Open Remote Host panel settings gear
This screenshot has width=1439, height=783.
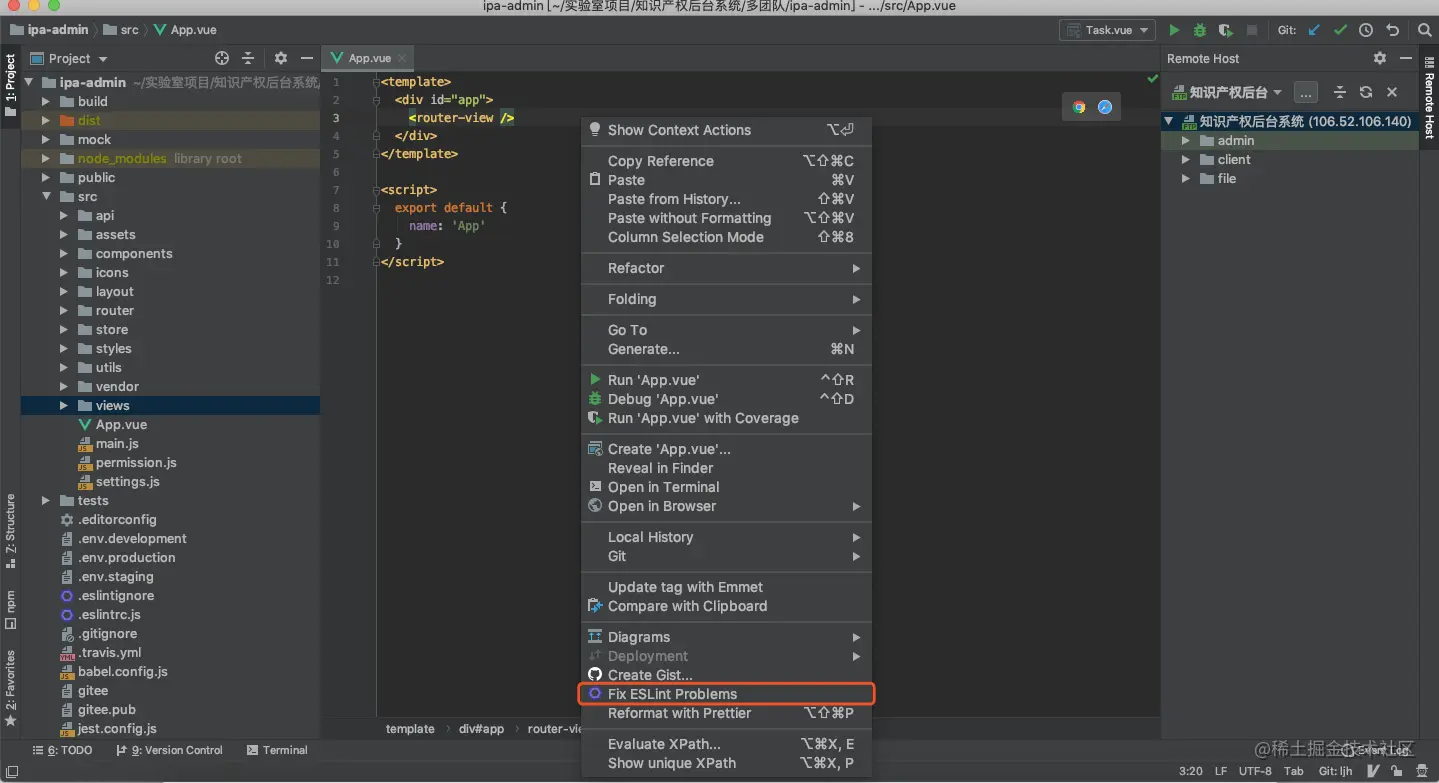click(1380, 58)
